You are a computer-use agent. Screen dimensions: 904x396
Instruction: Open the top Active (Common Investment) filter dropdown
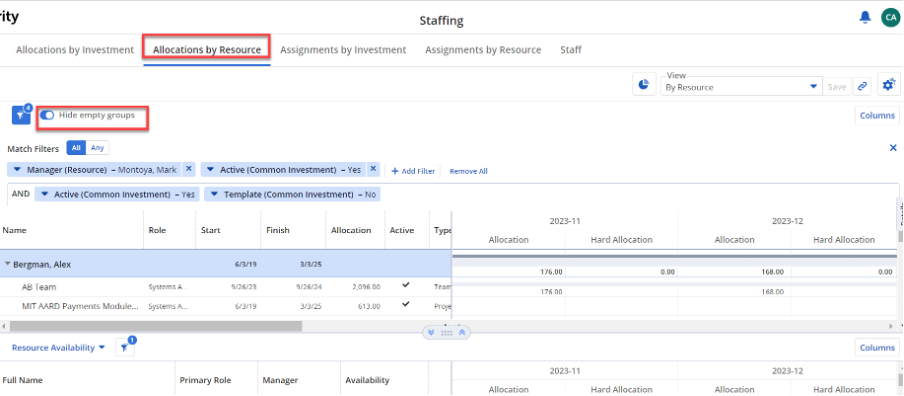click(210, 170)
